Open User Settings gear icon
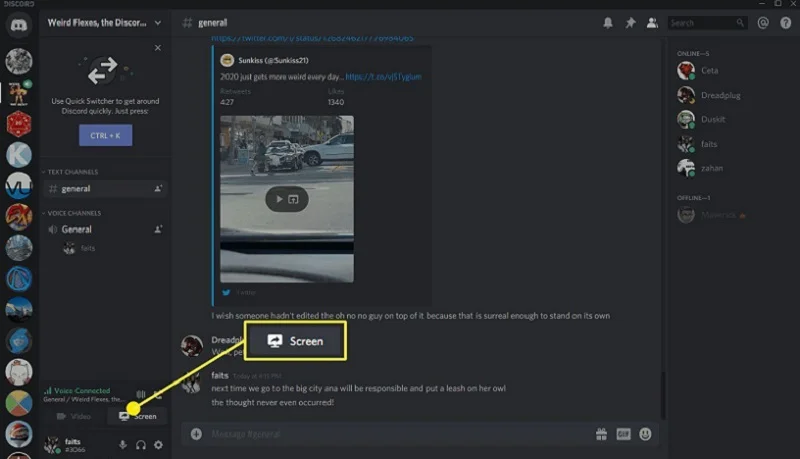 159,445
